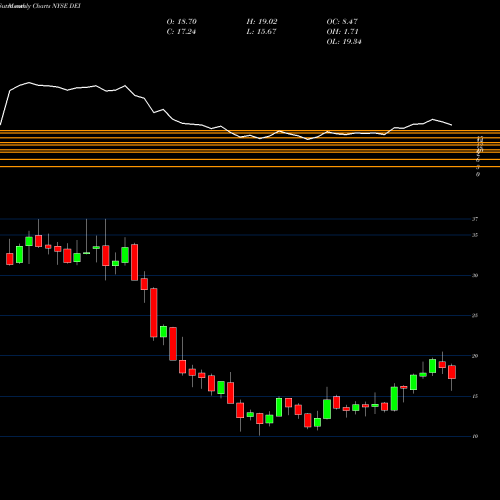
Task: Click the high value 'H: 19.02'
Action: click(x=262, y=22)
